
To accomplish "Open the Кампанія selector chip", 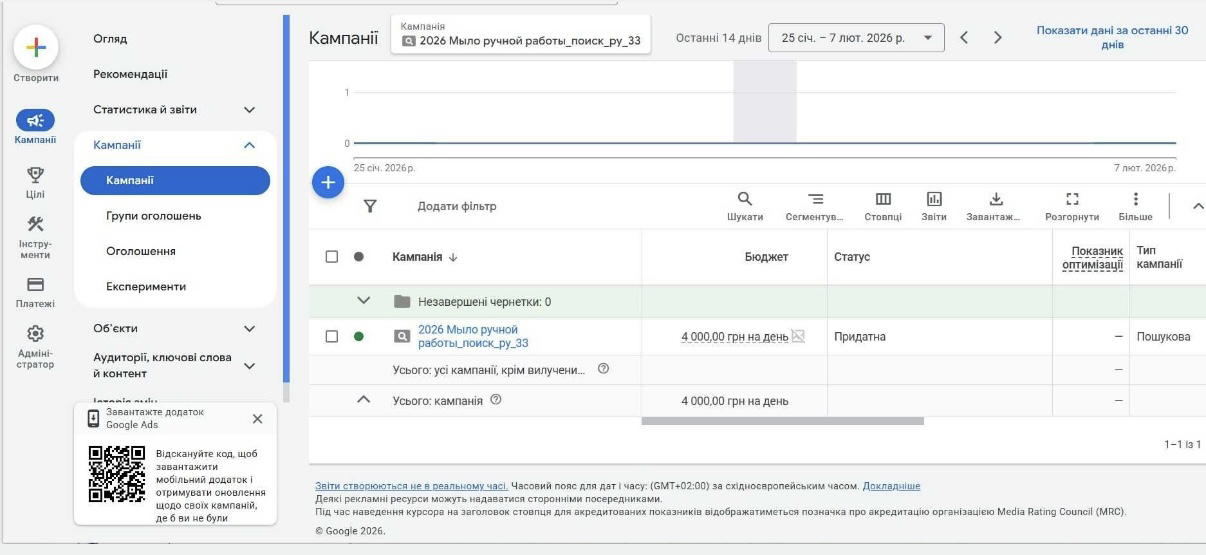I will (x=520, y=35).
